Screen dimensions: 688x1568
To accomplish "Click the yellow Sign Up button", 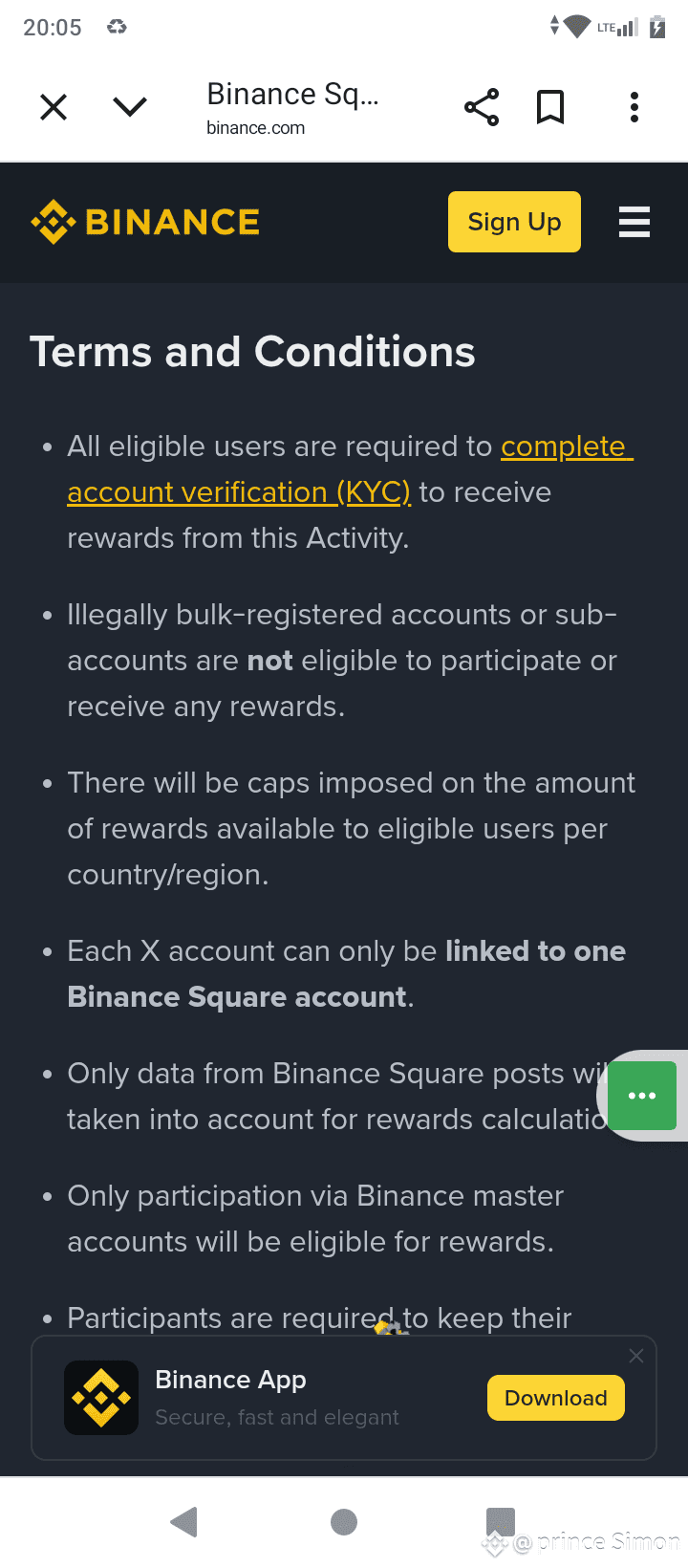I will pyautogui.click(x=514, y=222).
